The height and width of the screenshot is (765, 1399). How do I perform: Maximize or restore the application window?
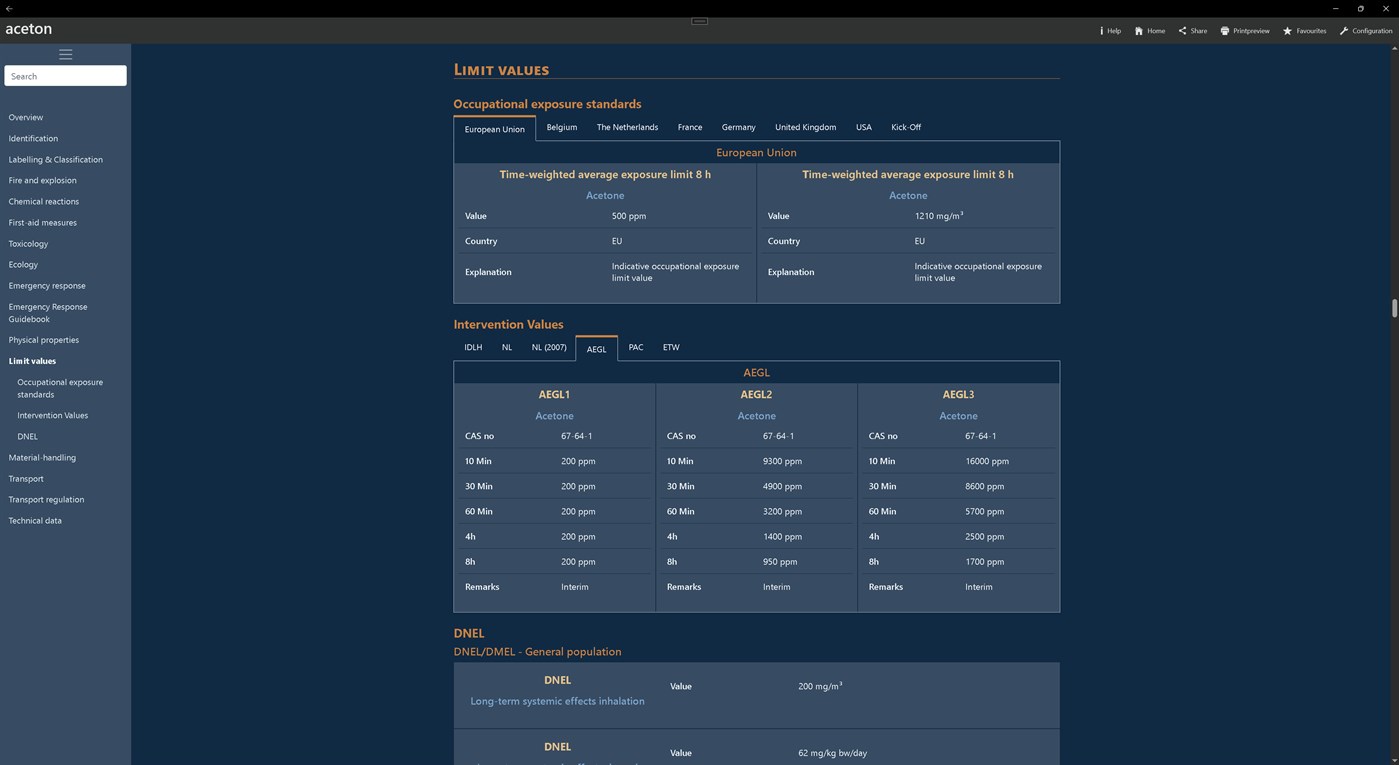point(1360,8)
